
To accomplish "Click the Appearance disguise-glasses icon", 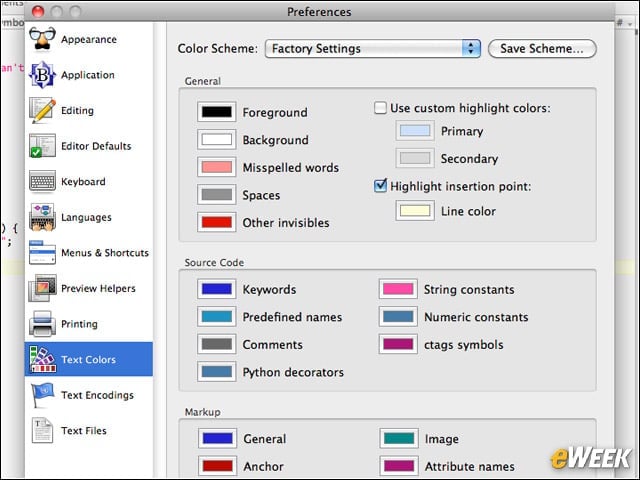I will point(42,39).
